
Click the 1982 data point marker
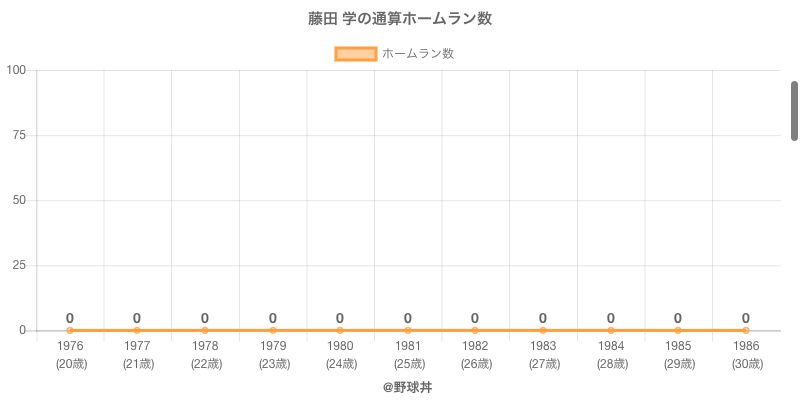(475, 330)
